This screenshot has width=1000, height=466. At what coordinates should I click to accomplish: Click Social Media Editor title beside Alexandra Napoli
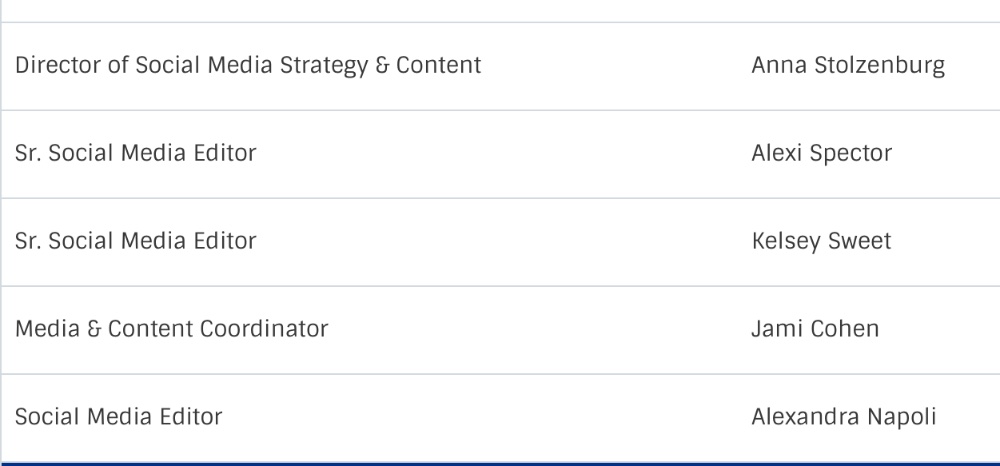[x=119, y=417]
